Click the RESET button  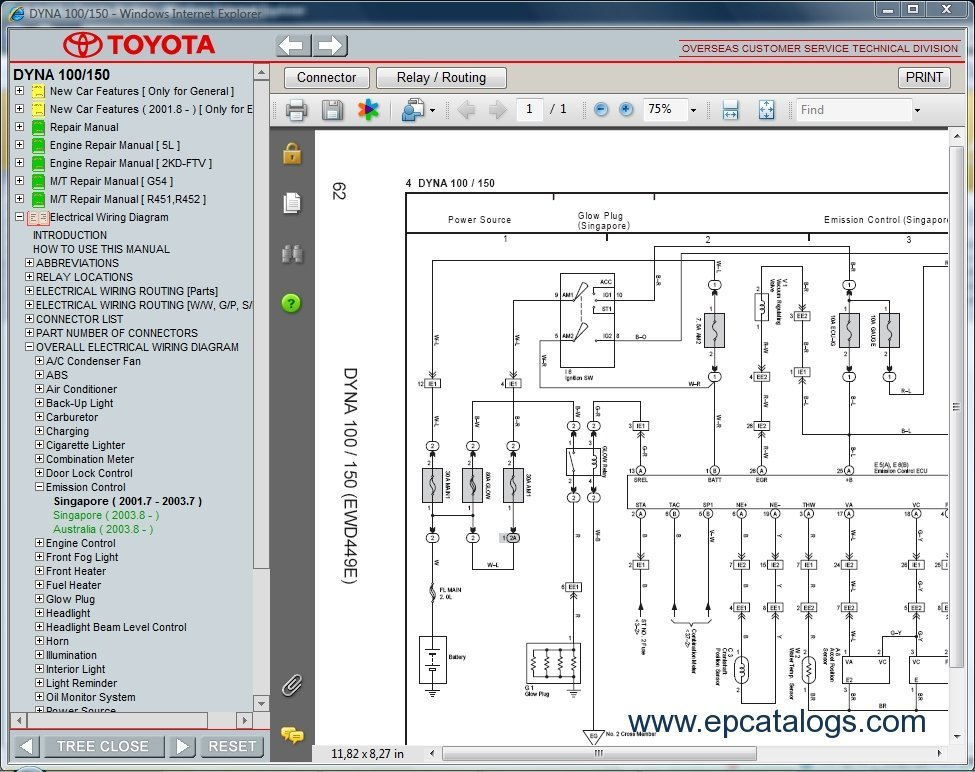232,746
